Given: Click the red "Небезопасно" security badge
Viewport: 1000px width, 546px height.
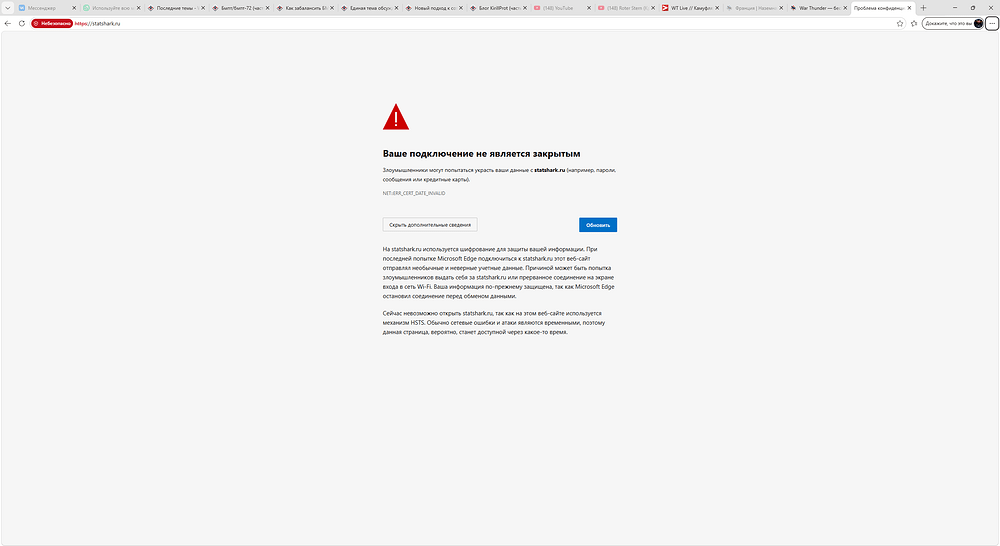Looking at the screenshot, I should [52, 23].
